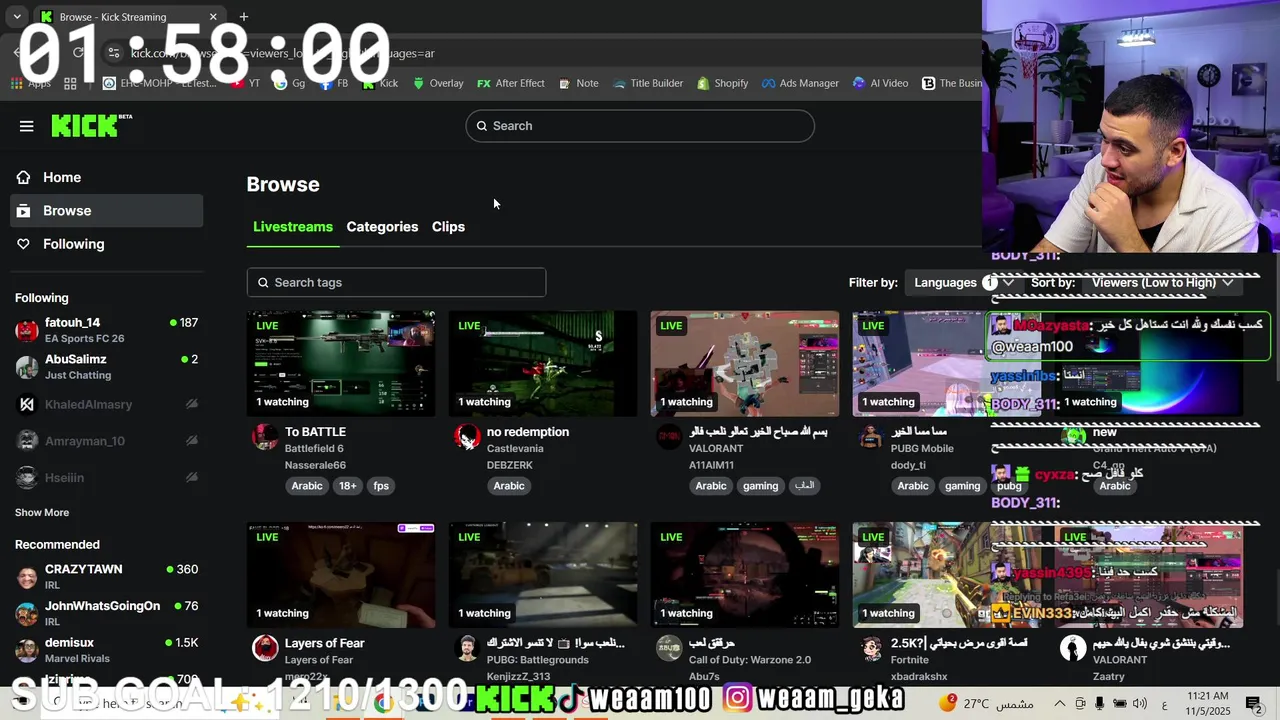Screen dimensions: 1280x720
Task: Expand the browser tab search chevron
Action: [x=17, y=16]
